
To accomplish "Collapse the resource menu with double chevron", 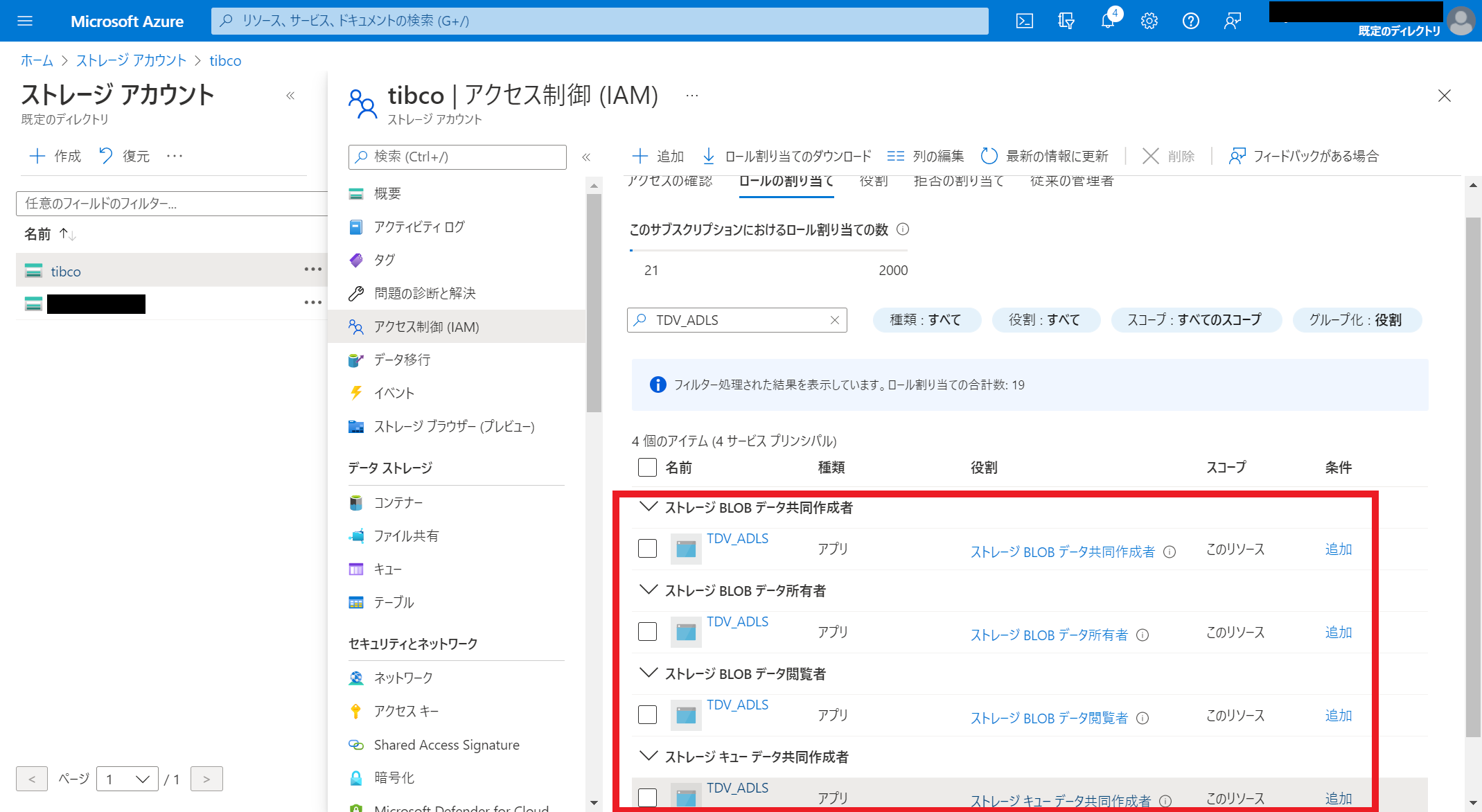I will click(586, 157).
